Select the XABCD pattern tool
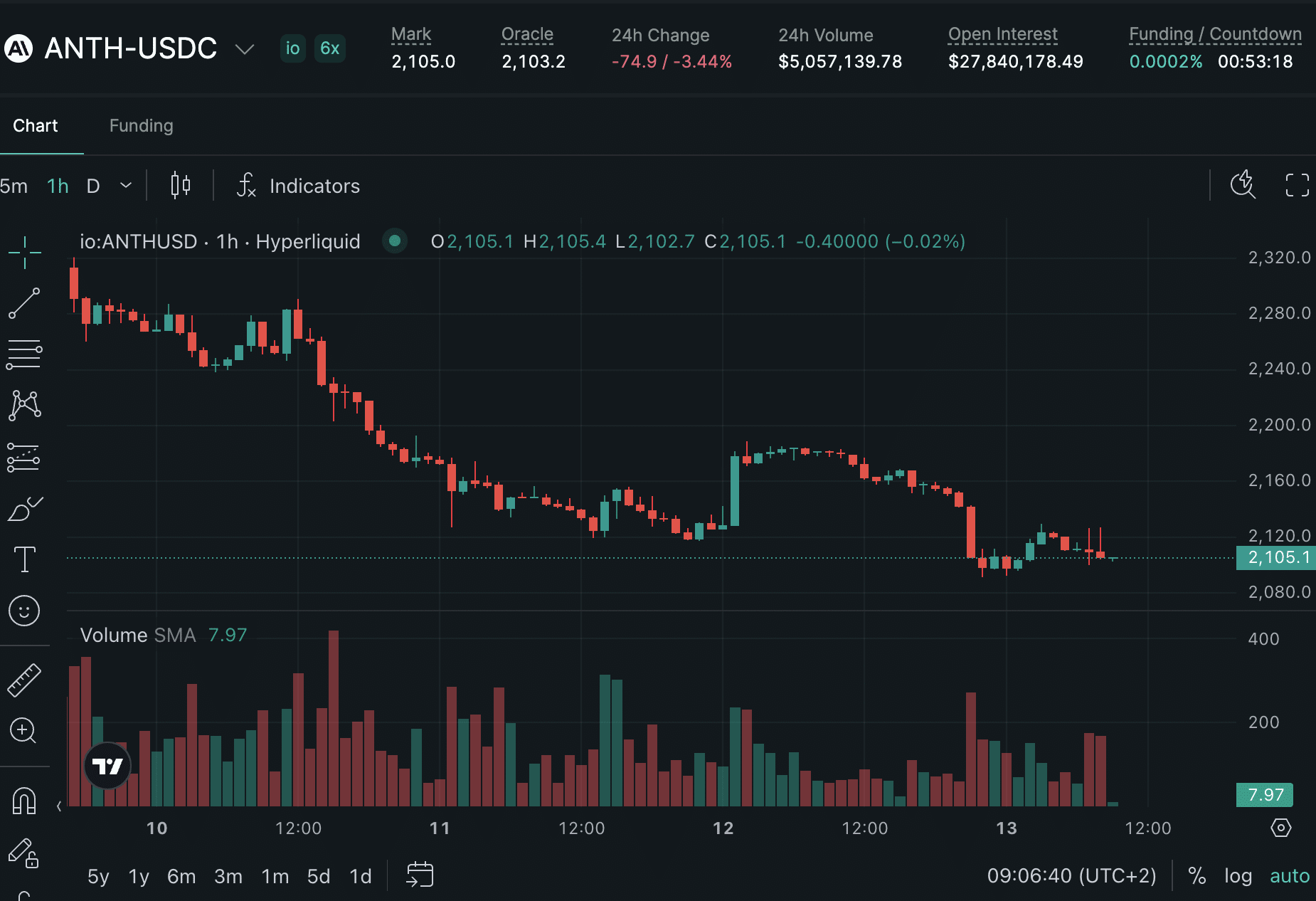Screen dimensions: 1316x901 (24, 405)
